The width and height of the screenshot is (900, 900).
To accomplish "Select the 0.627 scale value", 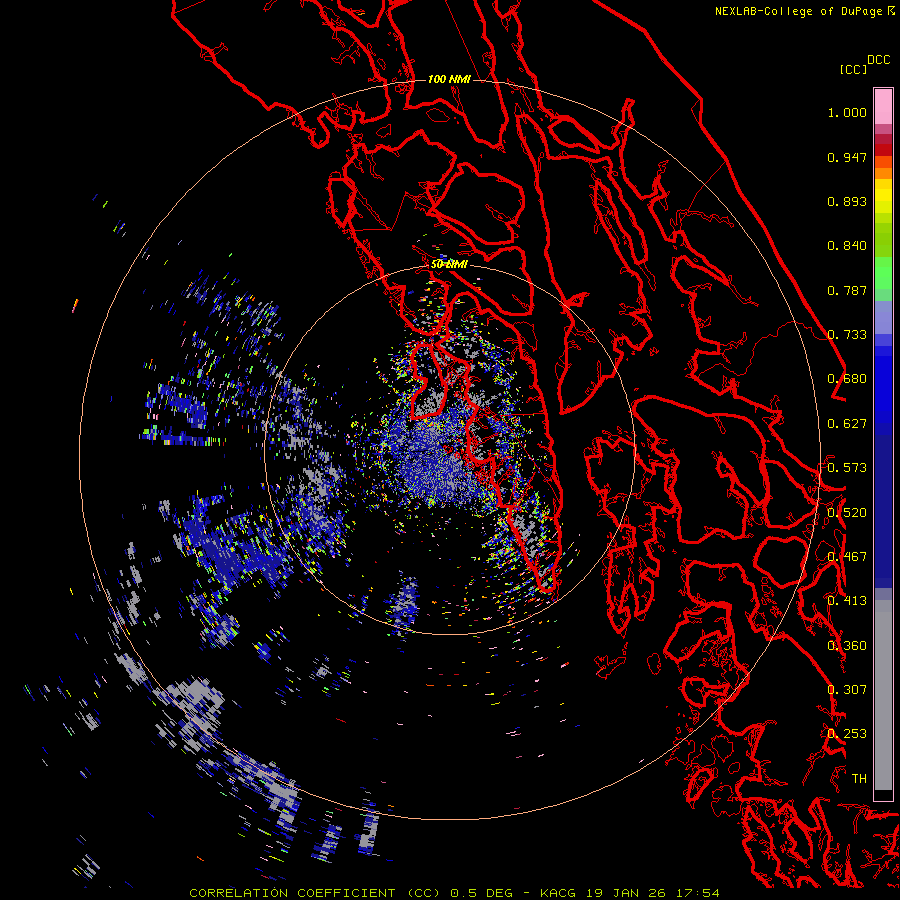I will pyautogui.click(x=847, y=424).
